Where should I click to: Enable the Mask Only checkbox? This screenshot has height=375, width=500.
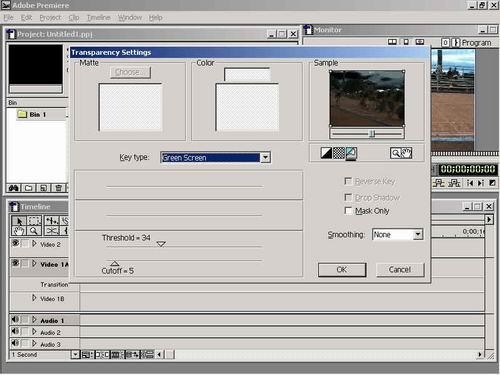coord(348,211)
